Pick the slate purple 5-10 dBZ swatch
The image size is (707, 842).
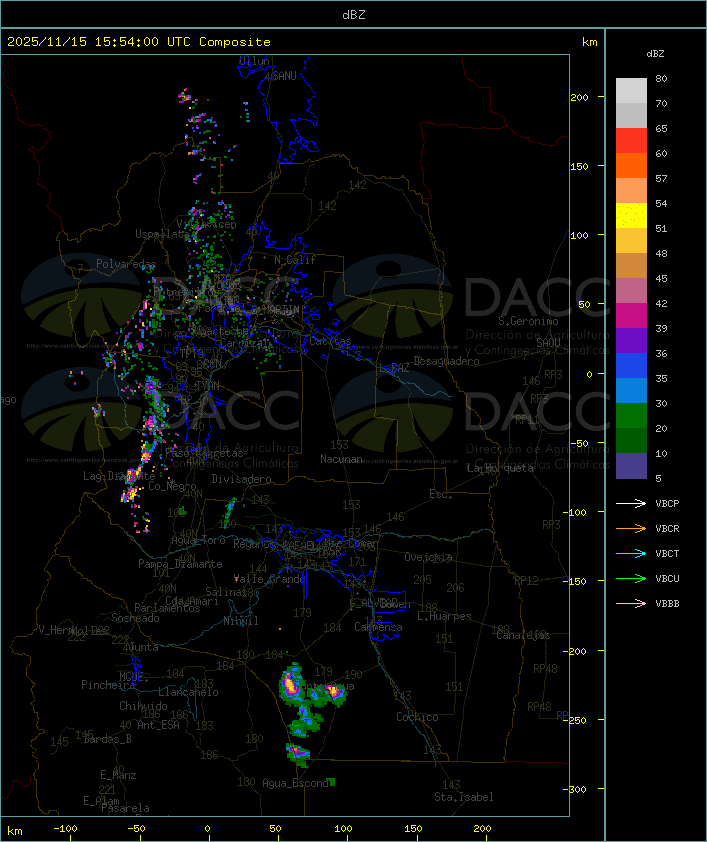(x=631, y=466)
